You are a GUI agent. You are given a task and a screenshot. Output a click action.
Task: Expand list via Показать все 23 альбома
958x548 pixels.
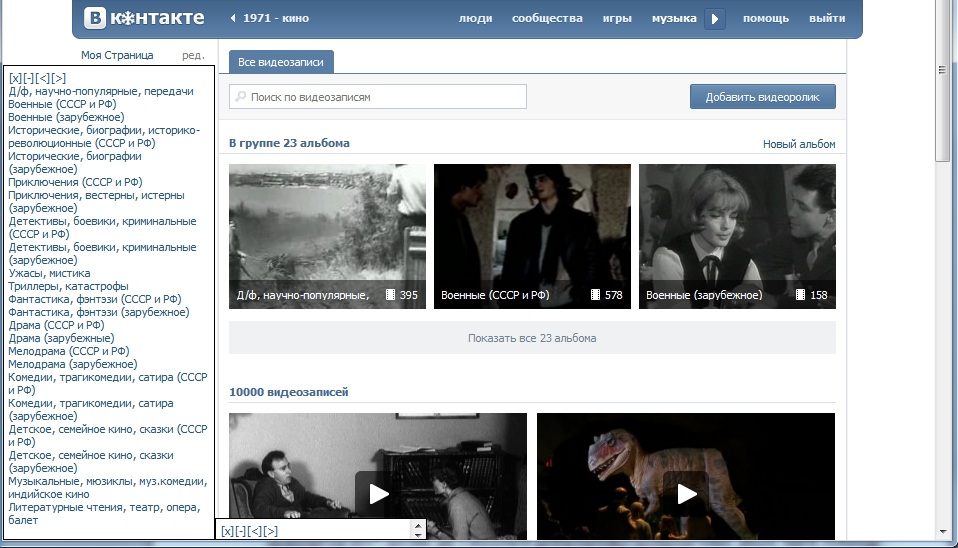pos(532,338)
